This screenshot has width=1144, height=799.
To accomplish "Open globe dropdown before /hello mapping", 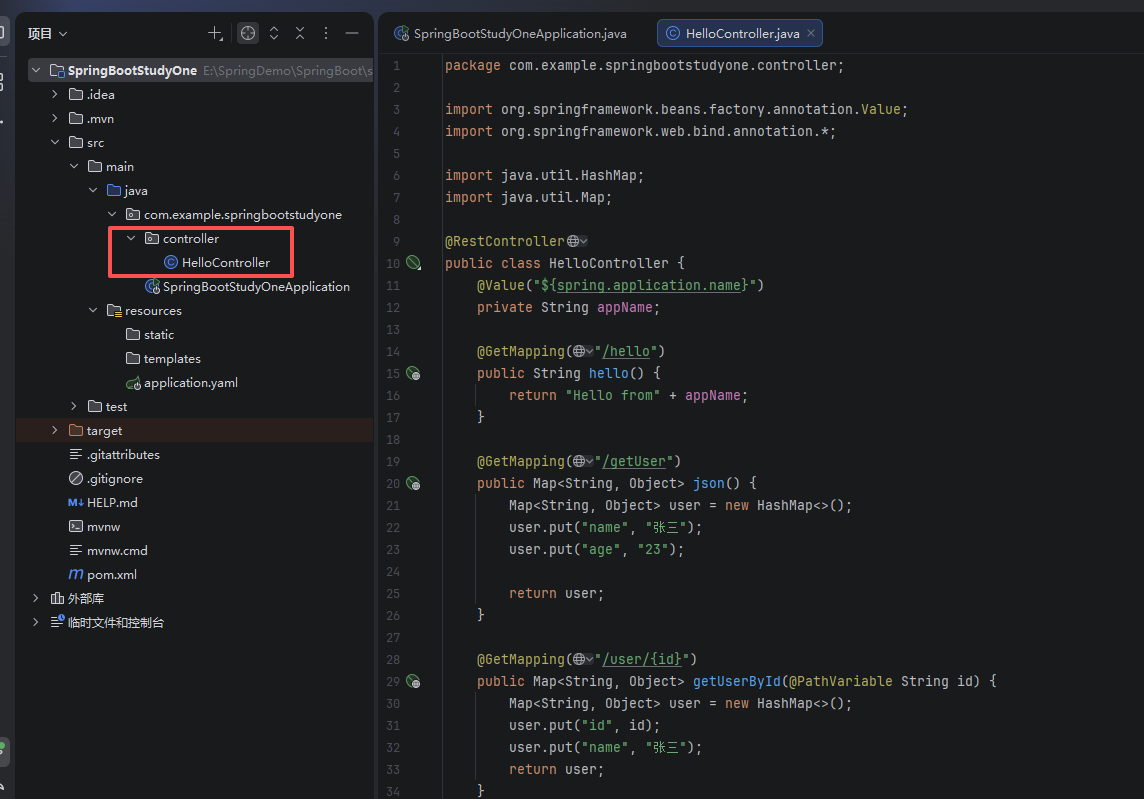I will click(x=583, y=352).
